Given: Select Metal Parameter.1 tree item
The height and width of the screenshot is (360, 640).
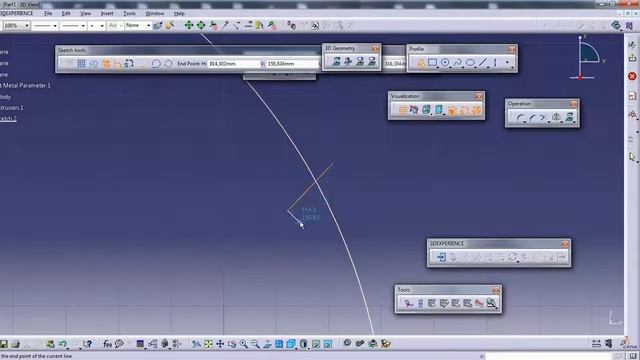Looking at the screenshot, I should (26, 85).
